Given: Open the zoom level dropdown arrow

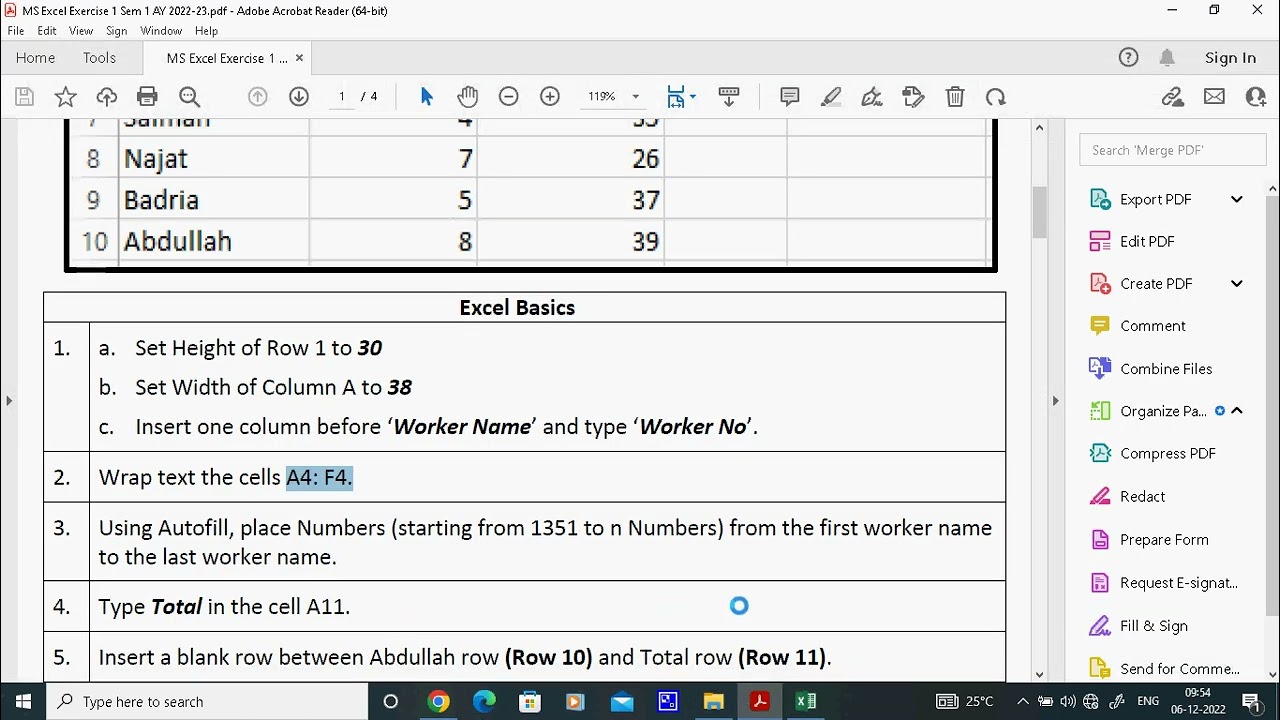Looking at the screenshot, I should pyautogui.click(x=635, y=97).
